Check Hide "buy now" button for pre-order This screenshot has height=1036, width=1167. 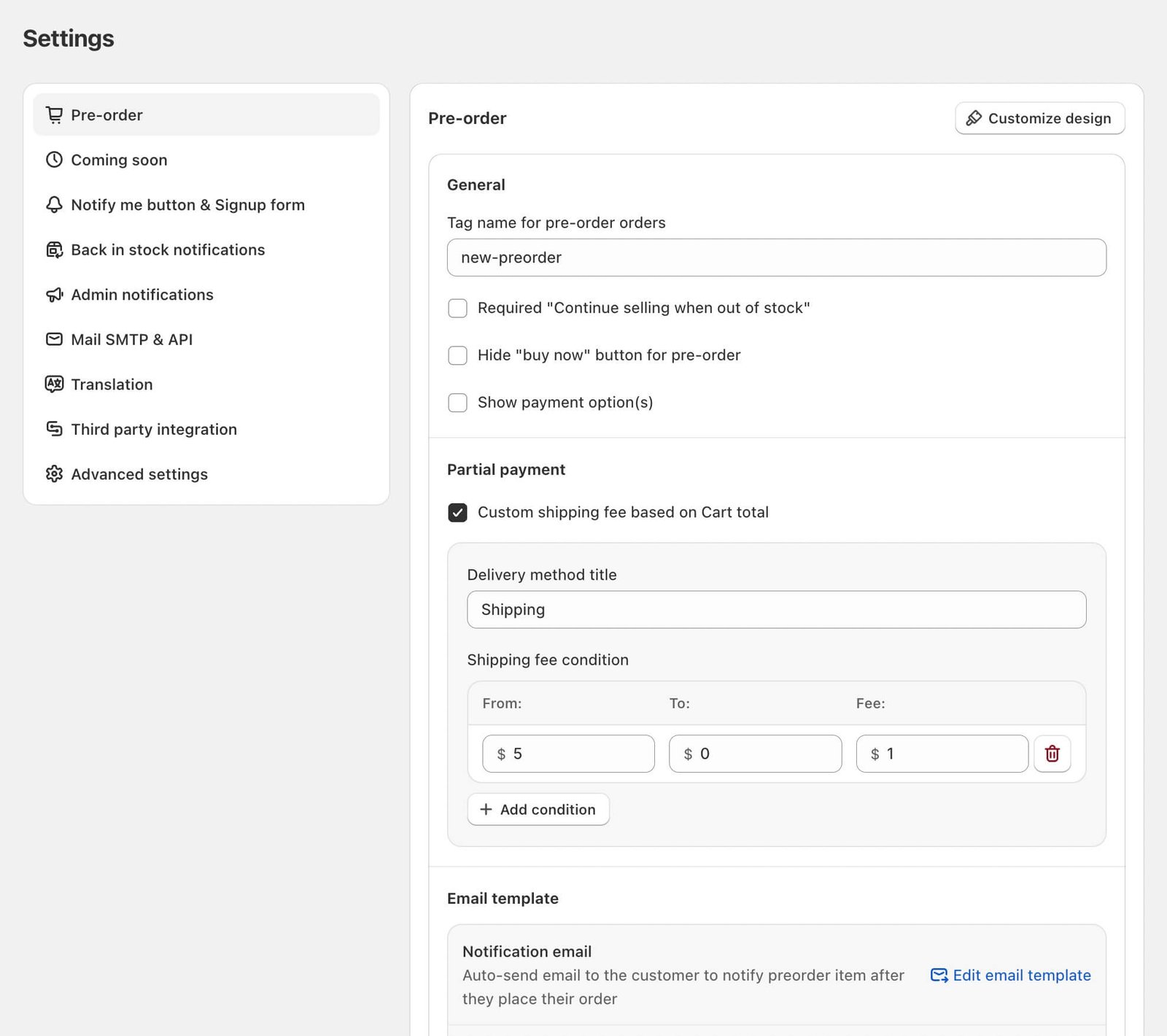click(x=457, y=355)
